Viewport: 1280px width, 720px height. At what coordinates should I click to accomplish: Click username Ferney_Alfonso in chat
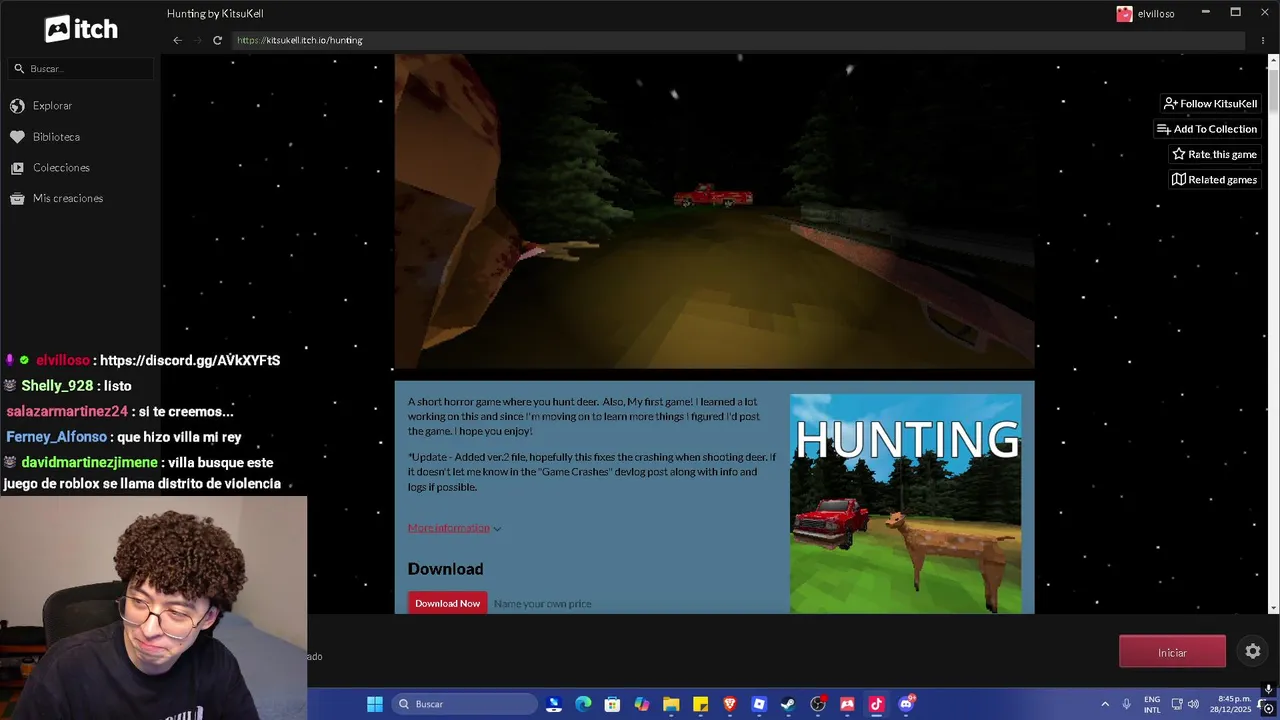[56, 437]
